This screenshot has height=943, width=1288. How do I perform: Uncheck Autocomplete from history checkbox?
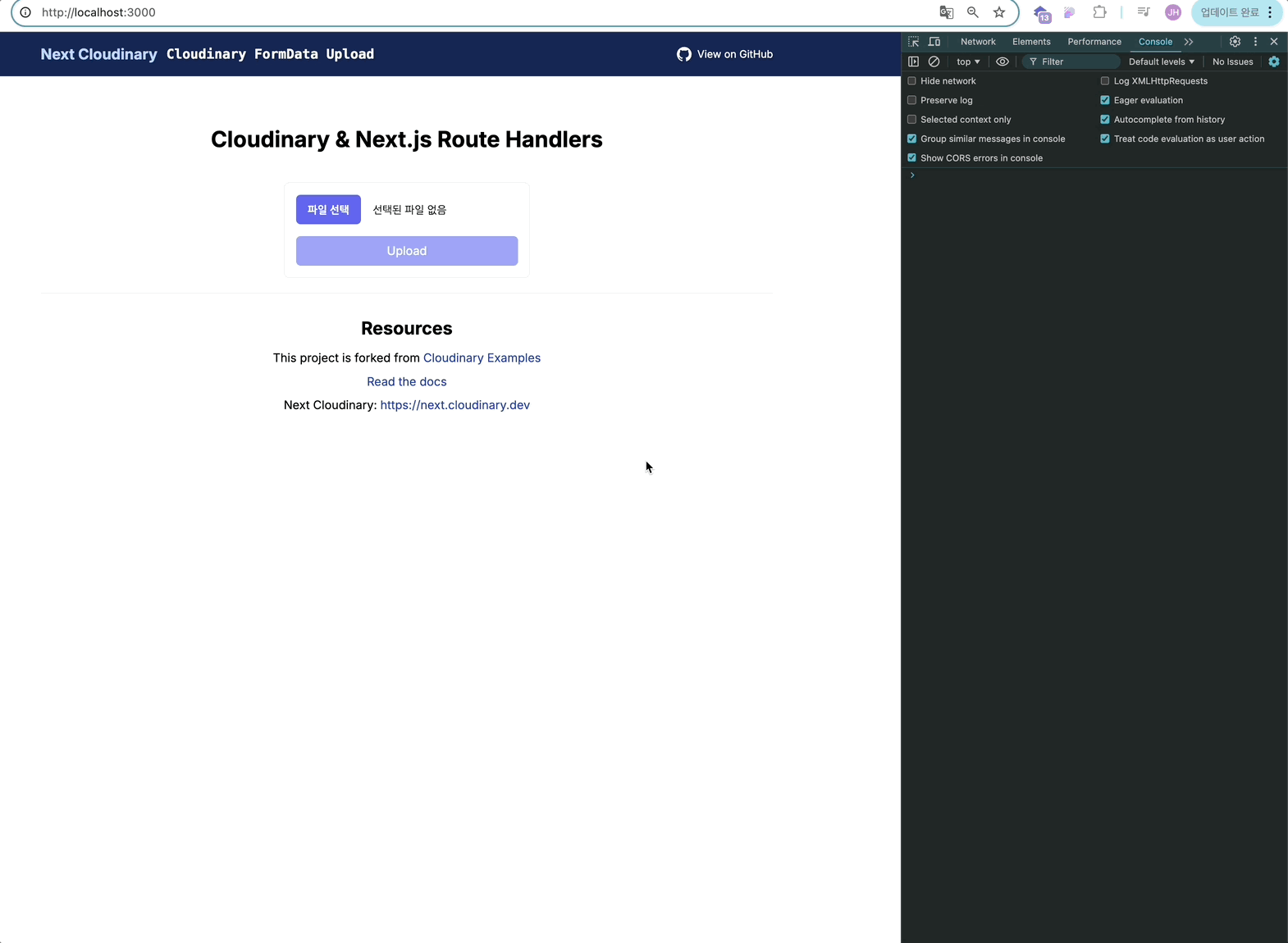(1105, 120)
